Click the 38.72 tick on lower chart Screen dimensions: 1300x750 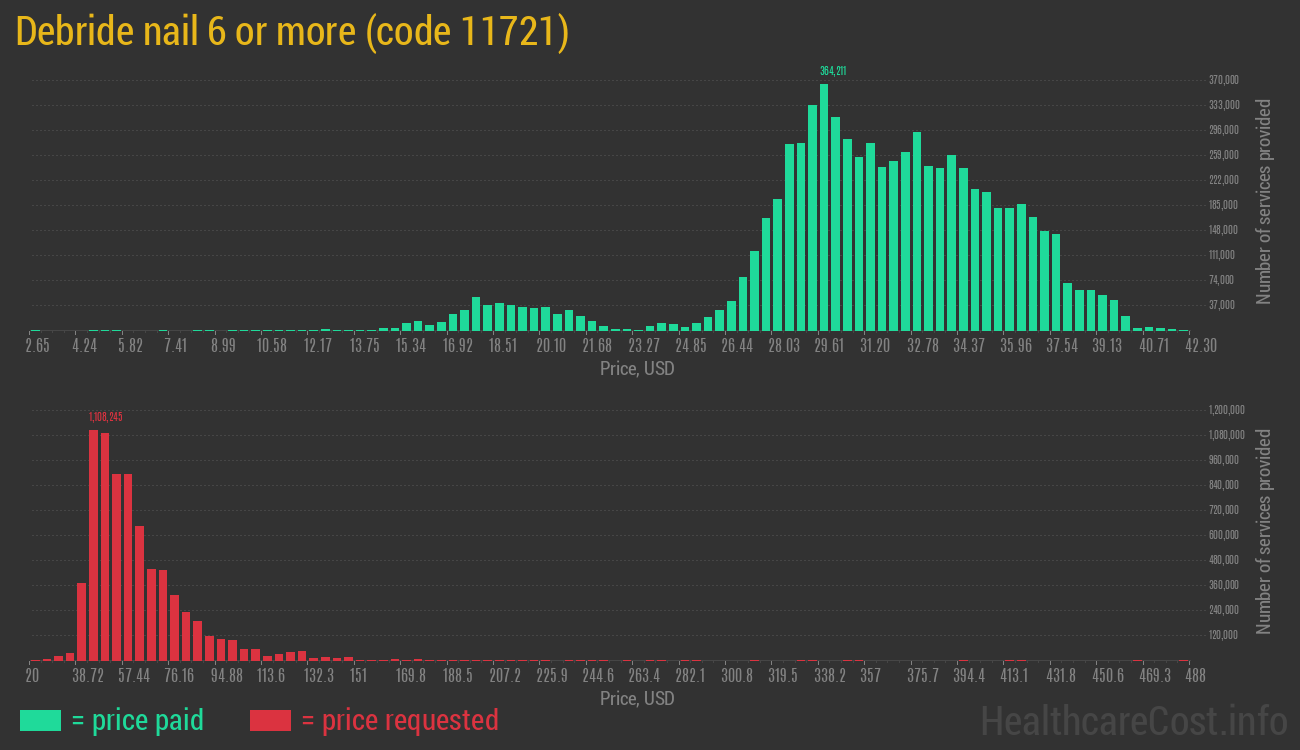coord(88,676)
